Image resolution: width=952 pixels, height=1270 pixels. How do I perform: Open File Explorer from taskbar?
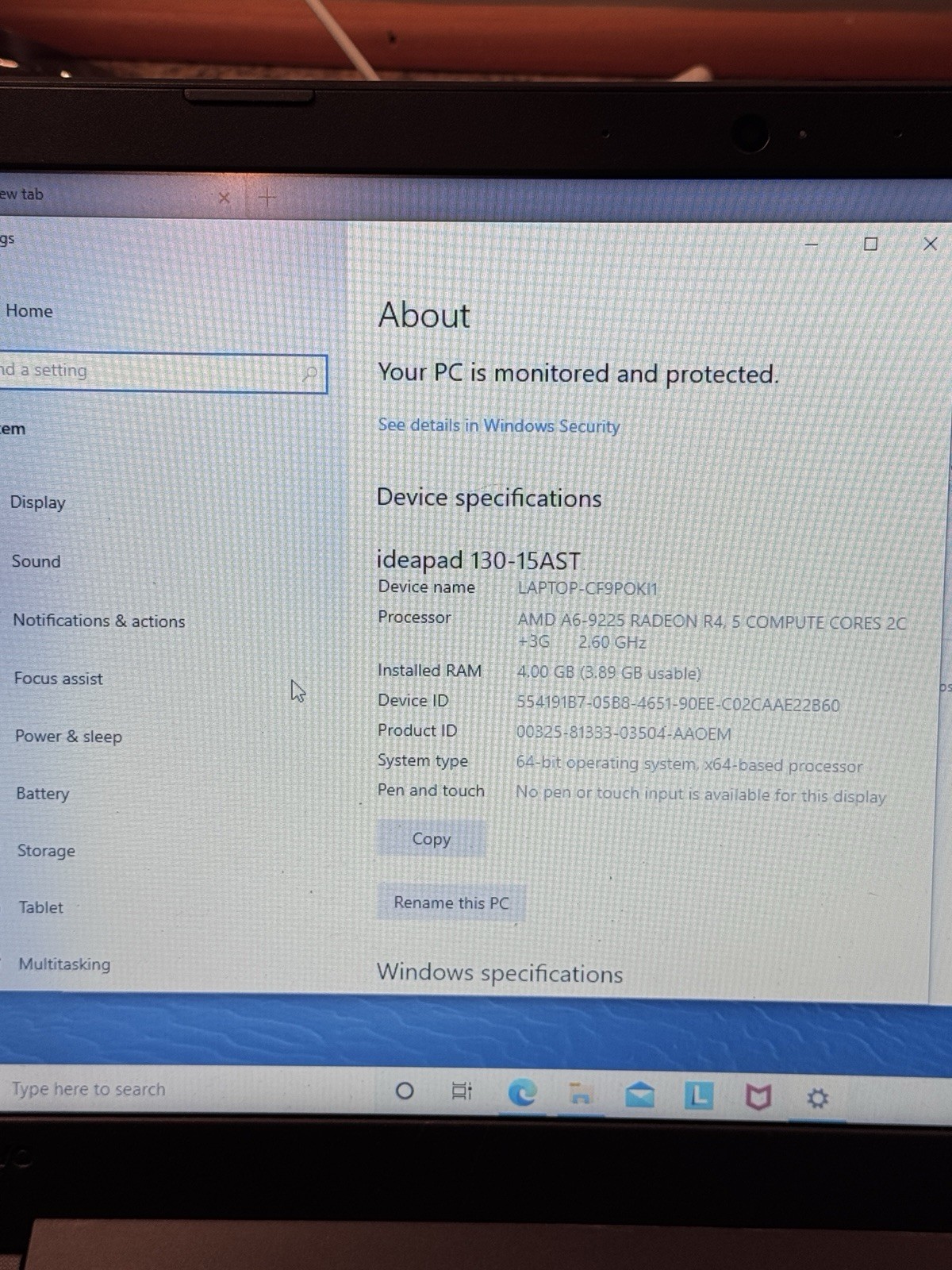point(582,1095)
